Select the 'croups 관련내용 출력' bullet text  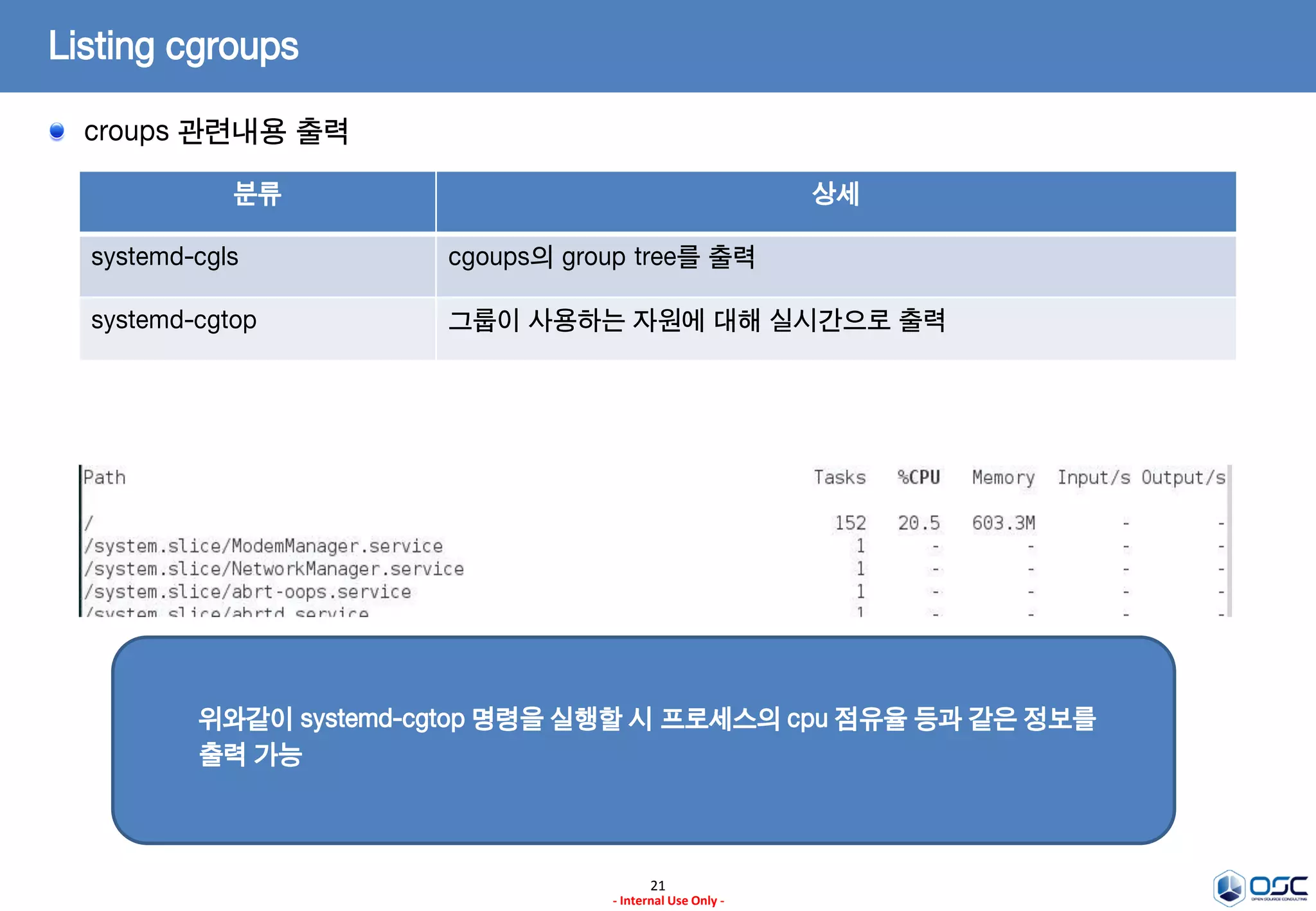pos(216,131)
